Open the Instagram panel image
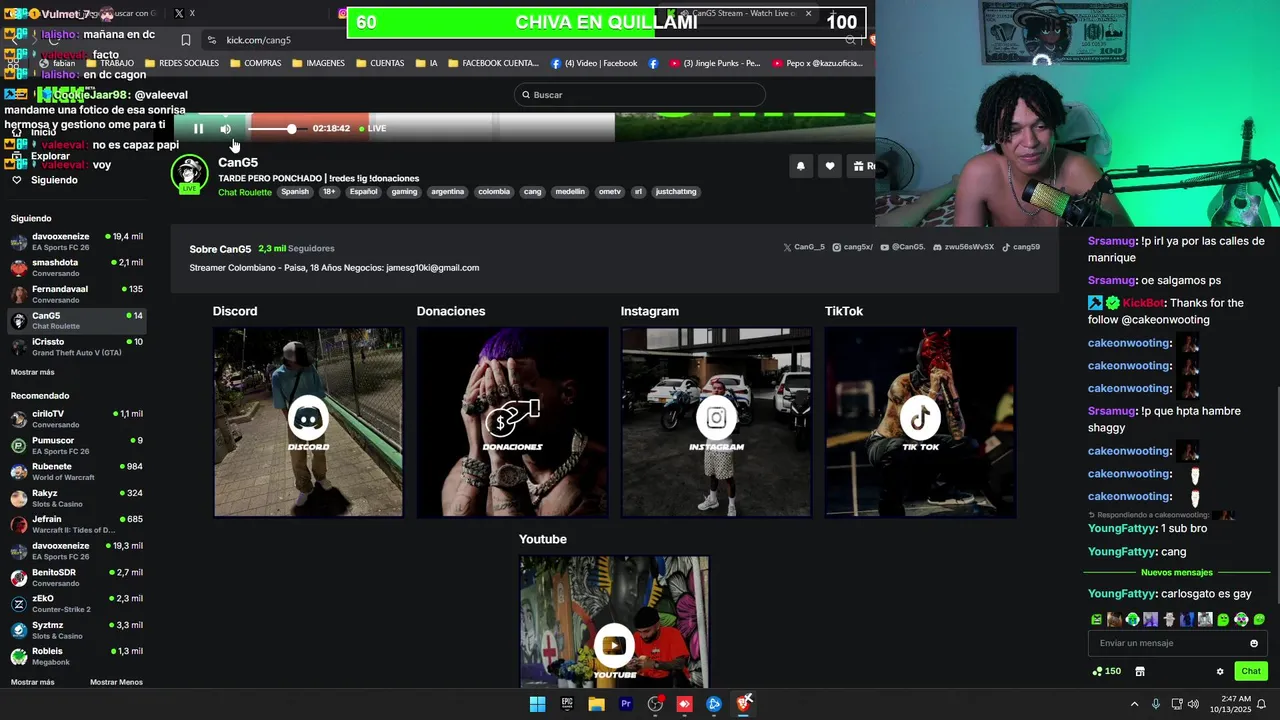Image resolution: width=1280 pixels, height=720 pixels. pyautogui.click(x=716, y=422)
